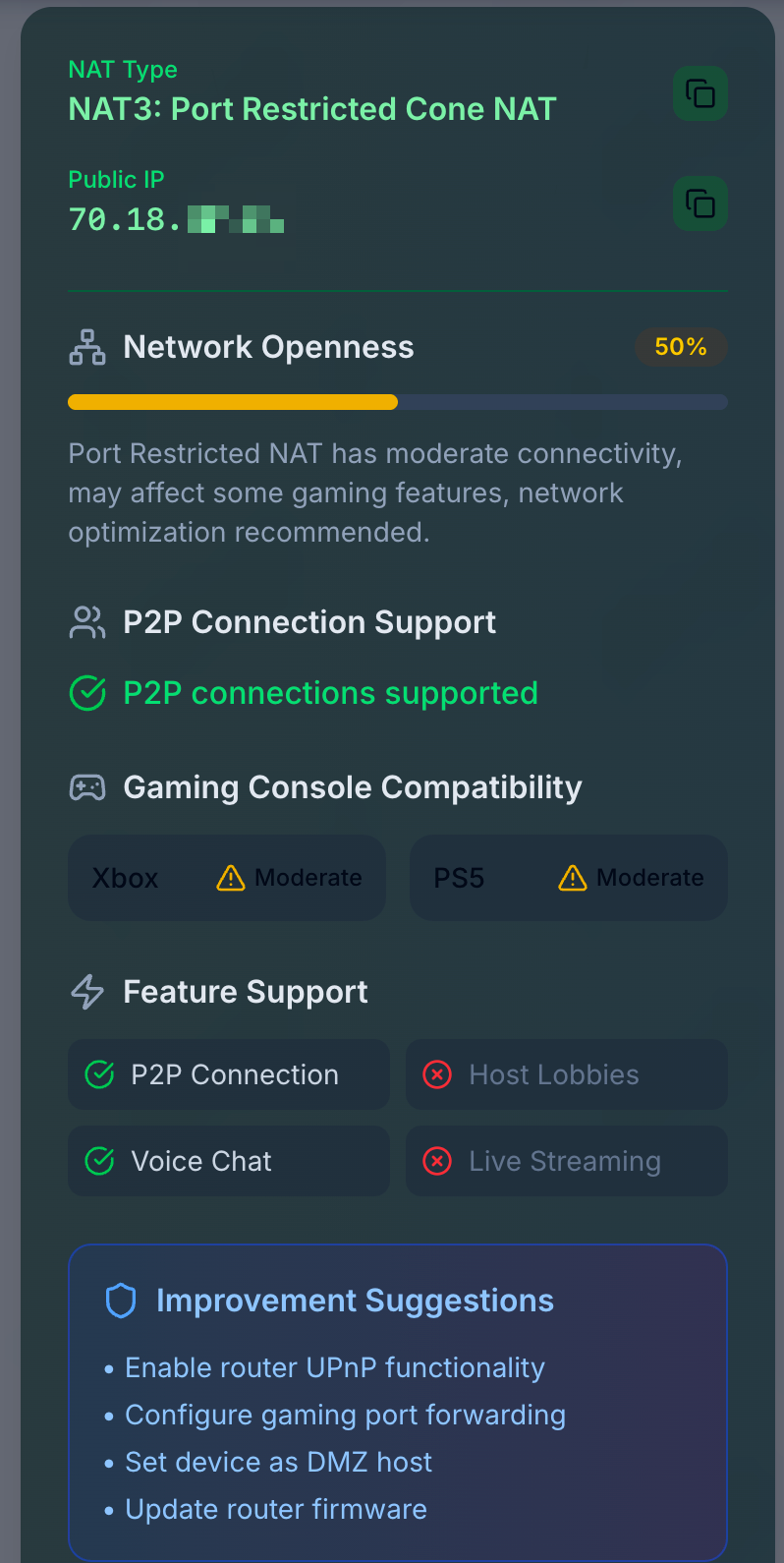This screenshot has height=1563, width=784.
Task: Toggle the green check beside P2P Connection
Action: coord(98,1074)
